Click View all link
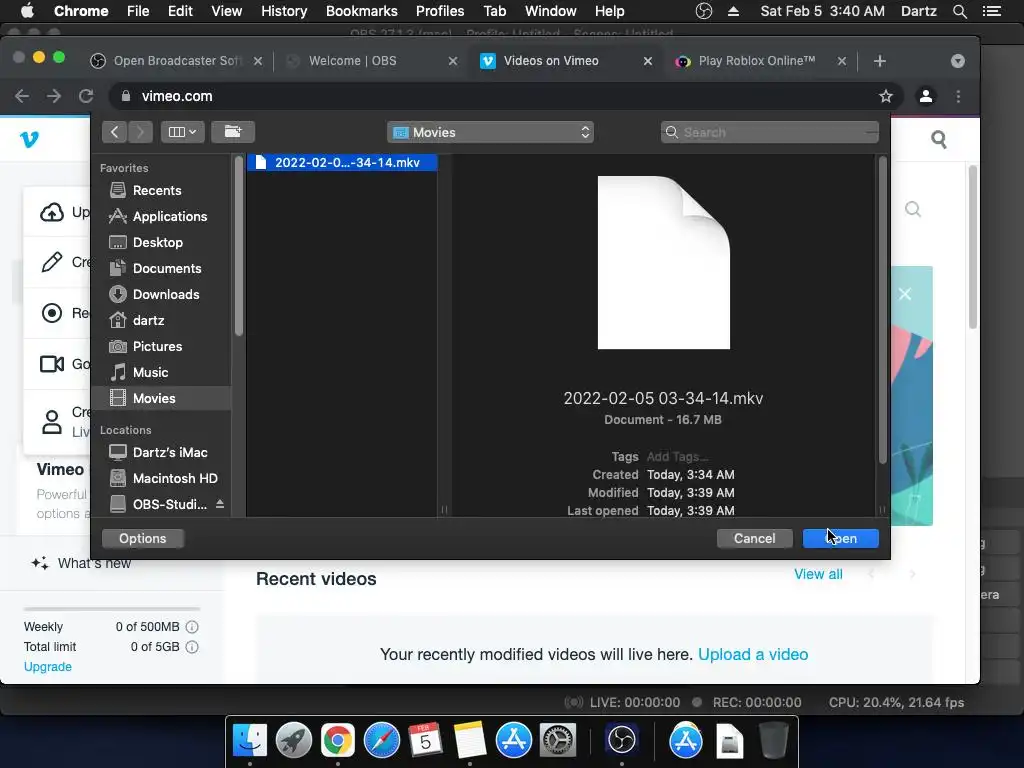1024x768 pixels. pos(818,574)
